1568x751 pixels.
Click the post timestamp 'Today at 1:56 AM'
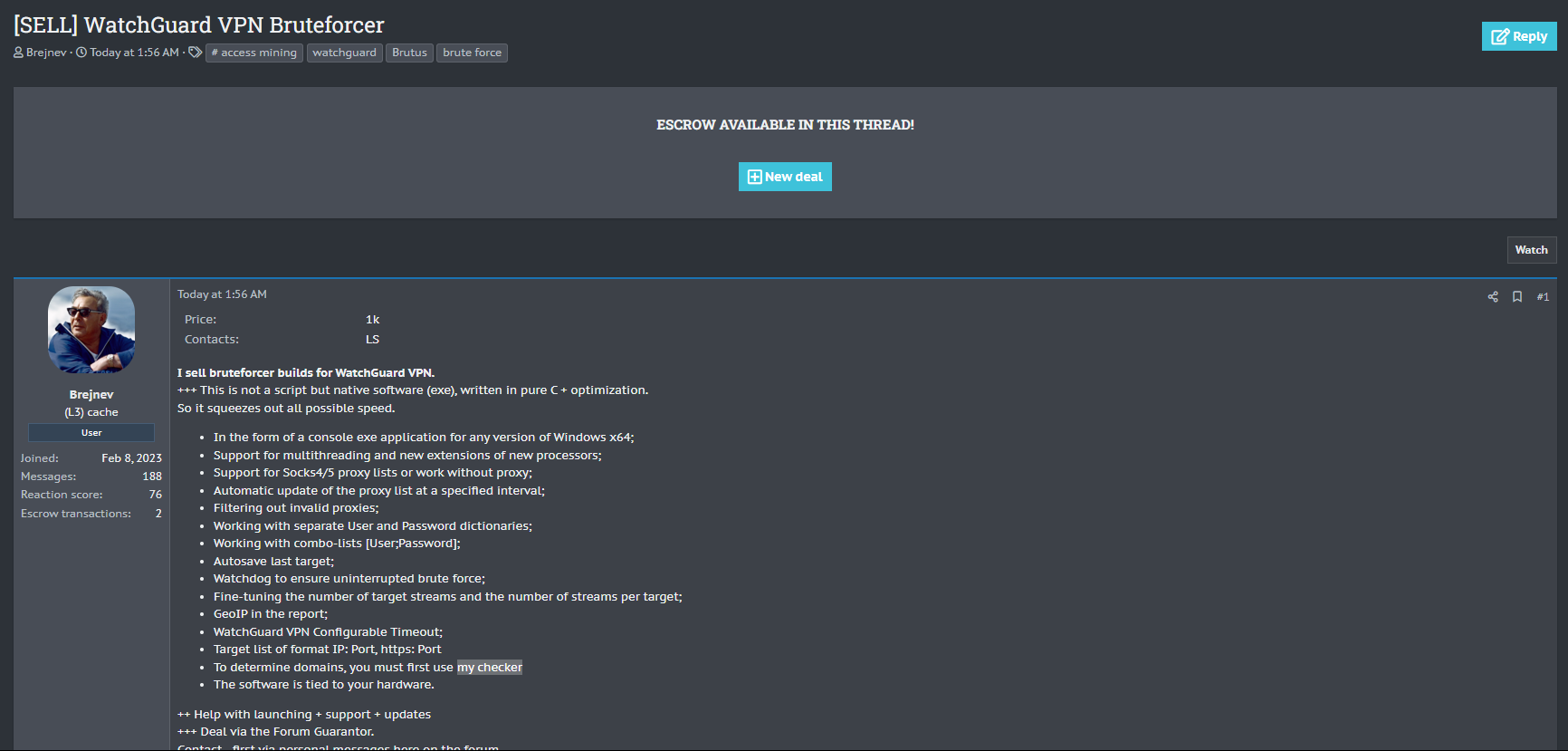pos(222,294)
